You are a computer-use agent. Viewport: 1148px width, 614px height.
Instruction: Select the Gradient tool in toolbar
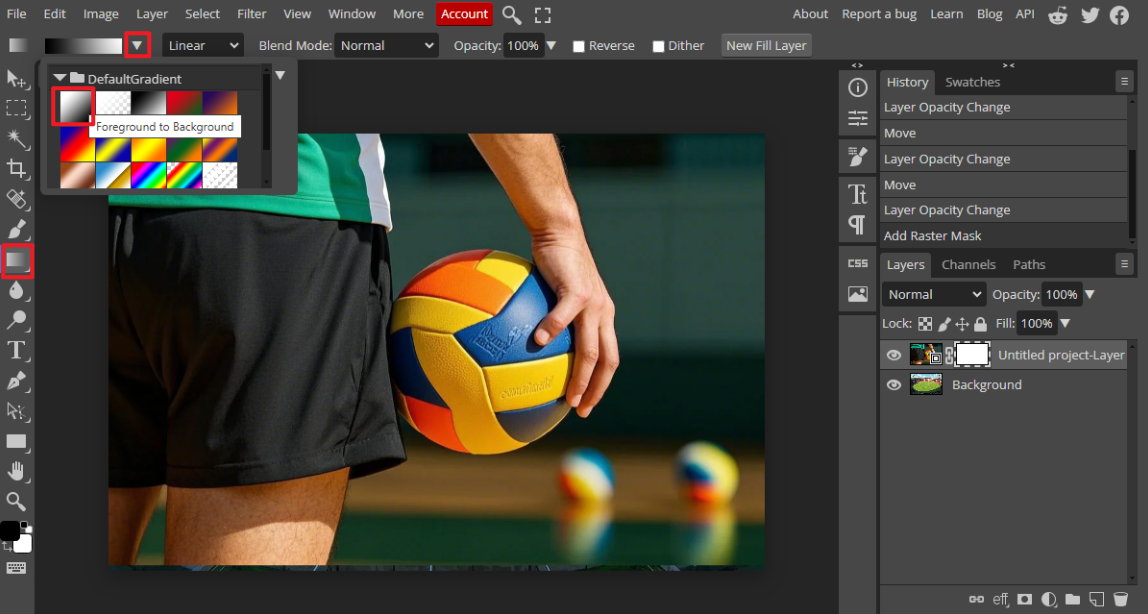18,261
